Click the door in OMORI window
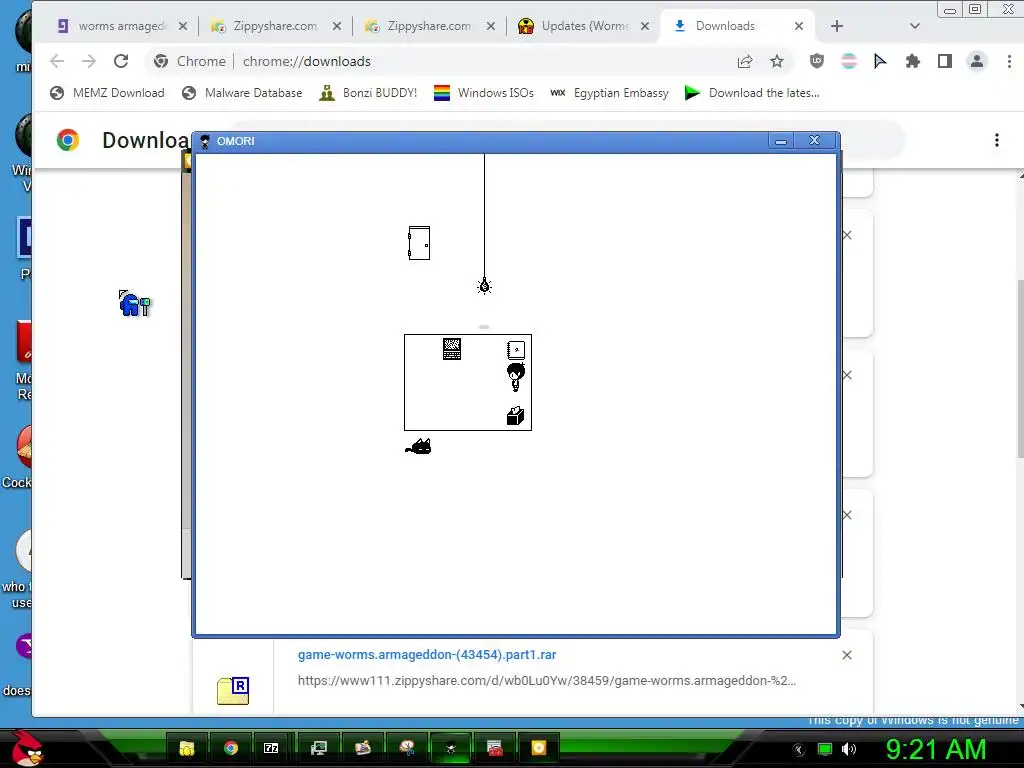The height and width of the screenshot is (768, 1024). point(419,243)
